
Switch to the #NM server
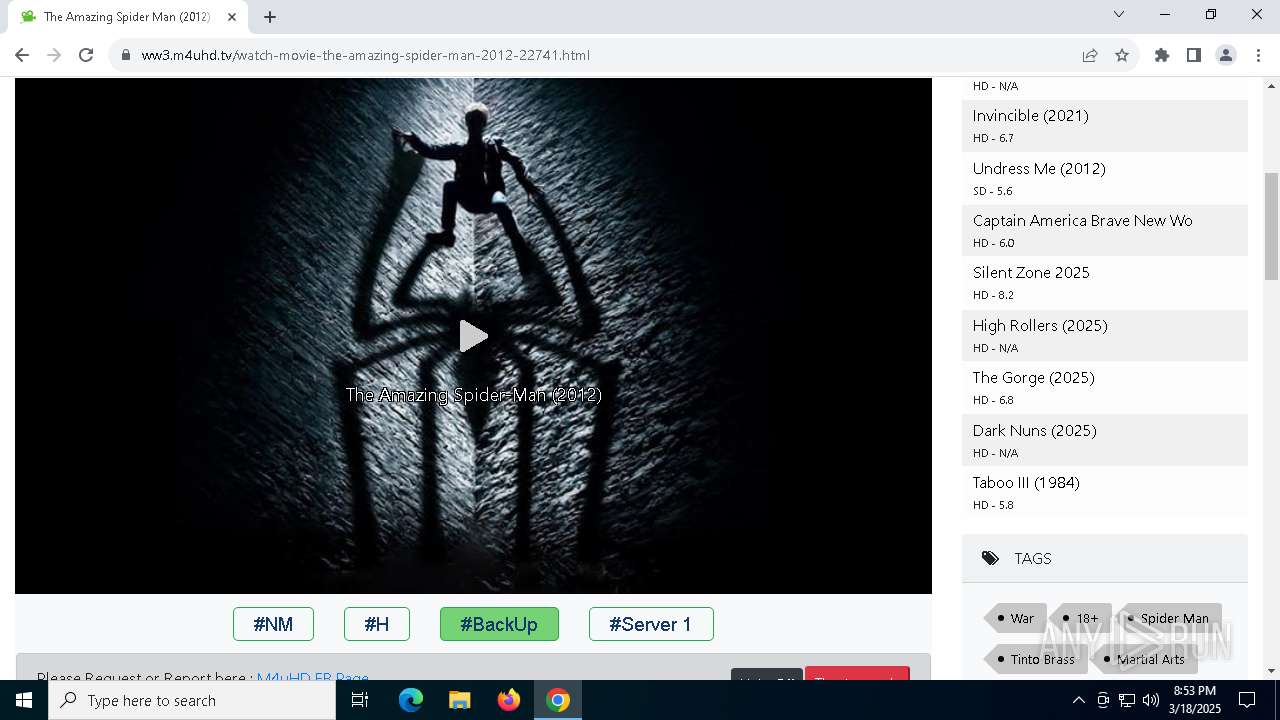click(273, 624)
